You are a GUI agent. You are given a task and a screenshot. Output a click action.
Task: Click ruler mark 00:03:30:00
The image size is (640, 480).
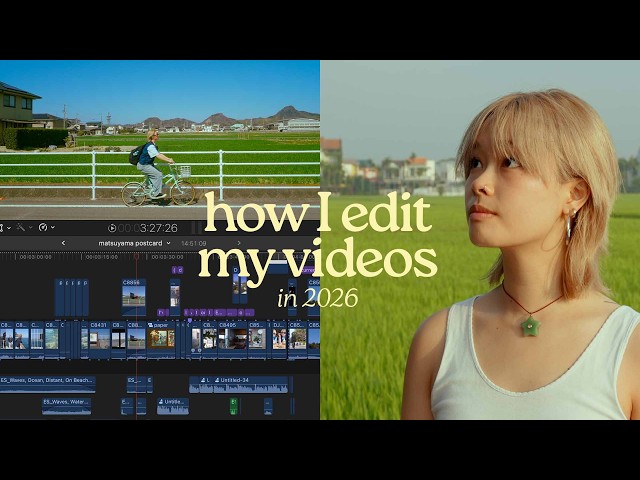click(167, 257)
